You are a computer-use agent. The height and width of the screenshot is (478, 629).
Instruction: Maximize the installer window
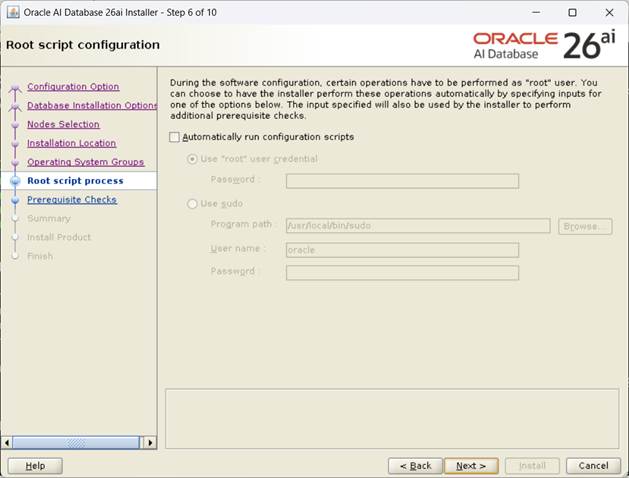(x=572, y=12)
